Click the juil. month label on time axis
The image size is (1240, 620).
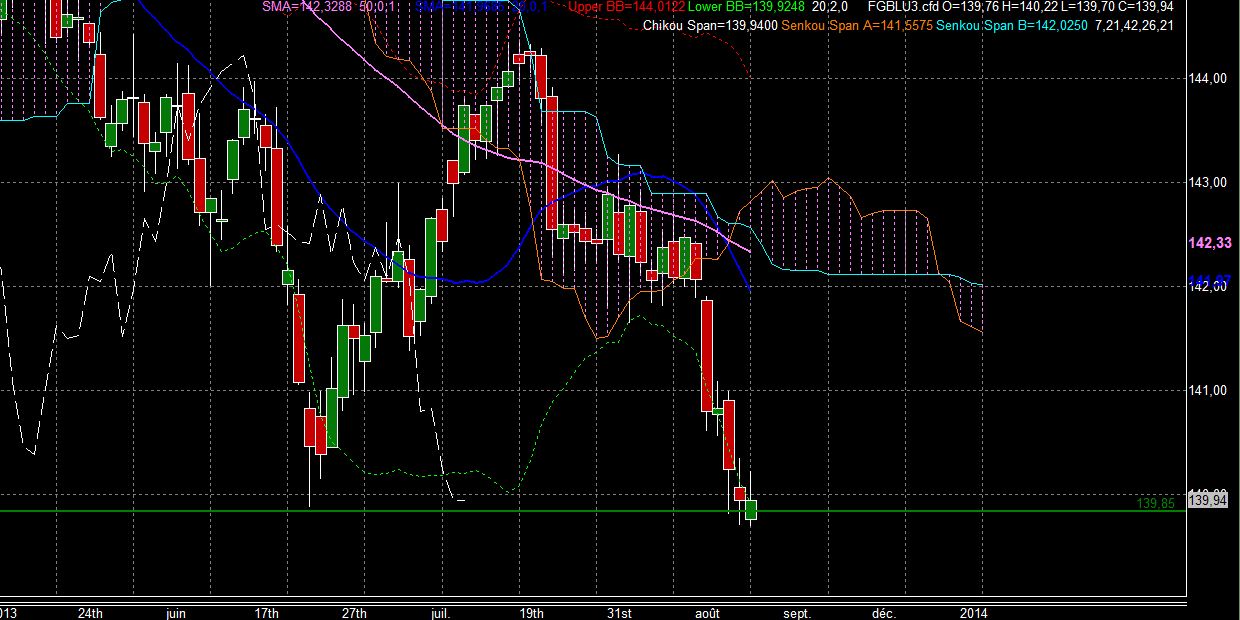coord(441,612)
